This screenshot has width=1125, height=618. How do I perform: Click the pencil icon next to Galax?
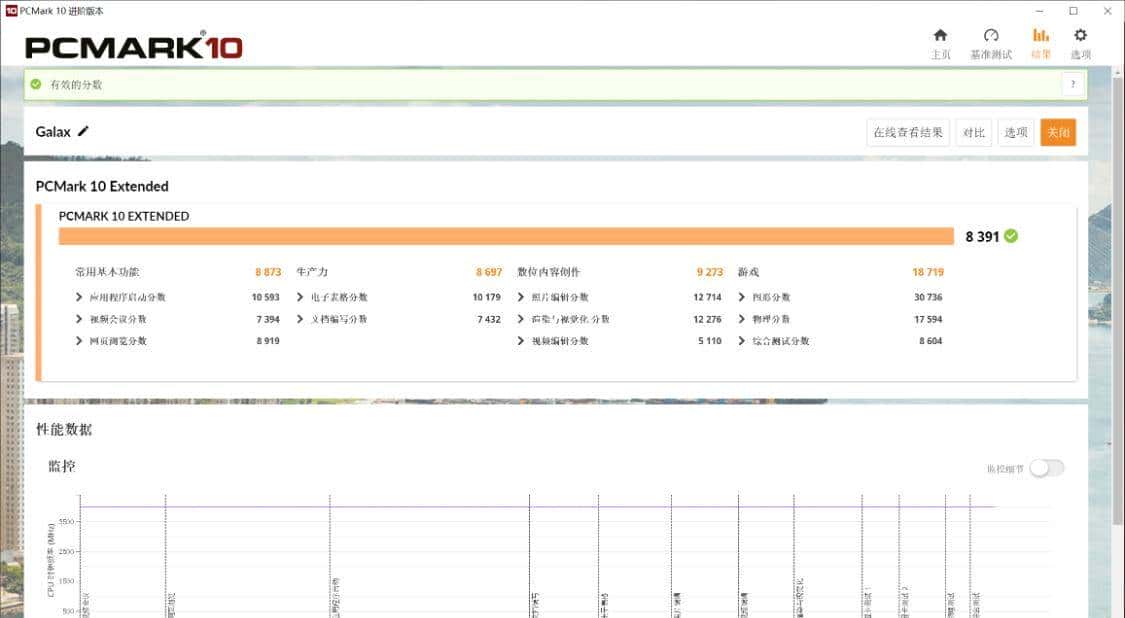coord(84,131)
